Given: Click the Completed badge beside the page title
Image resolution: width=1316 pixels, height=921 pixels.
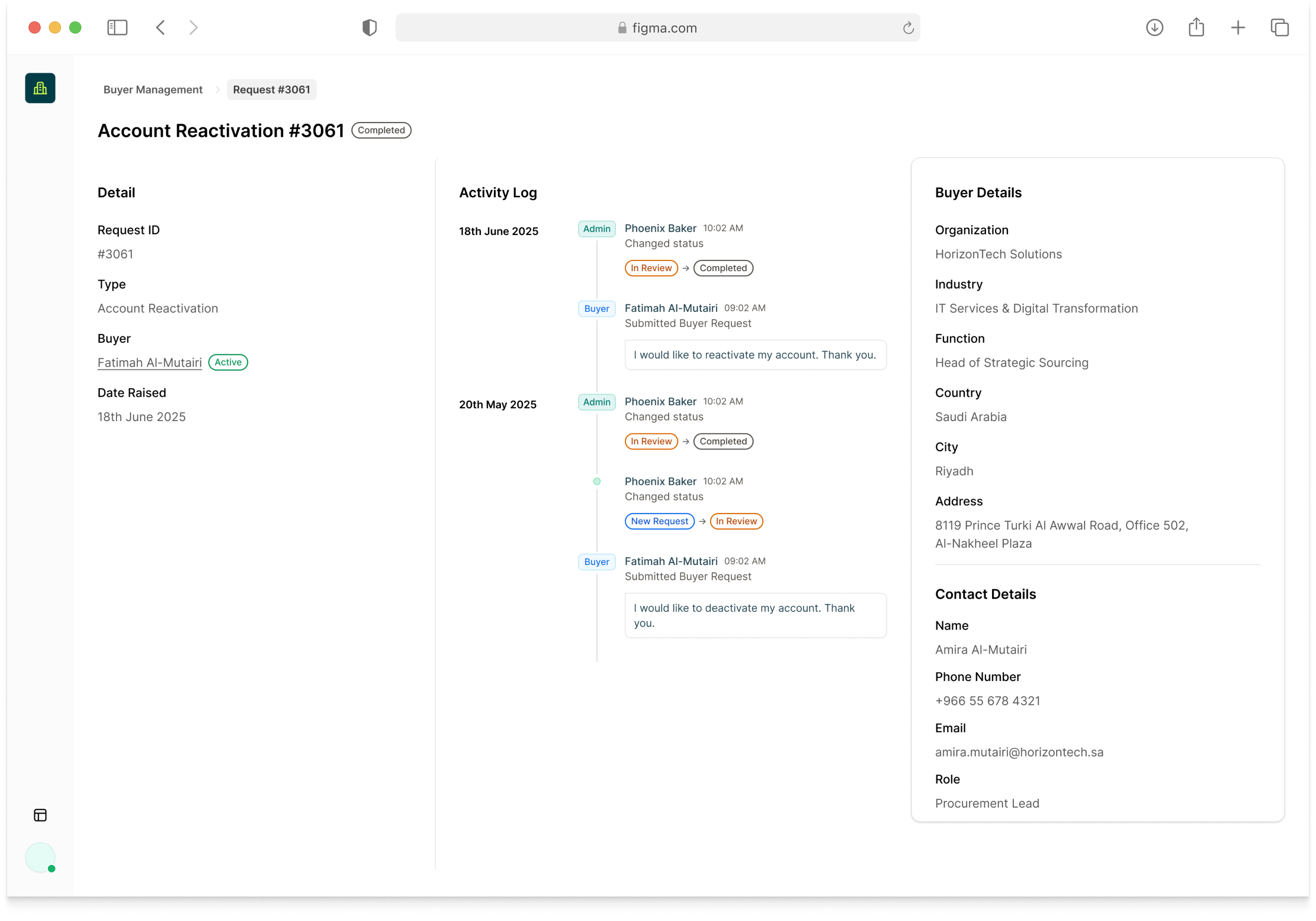Looking at the screenshot, I should click(380, 130).
